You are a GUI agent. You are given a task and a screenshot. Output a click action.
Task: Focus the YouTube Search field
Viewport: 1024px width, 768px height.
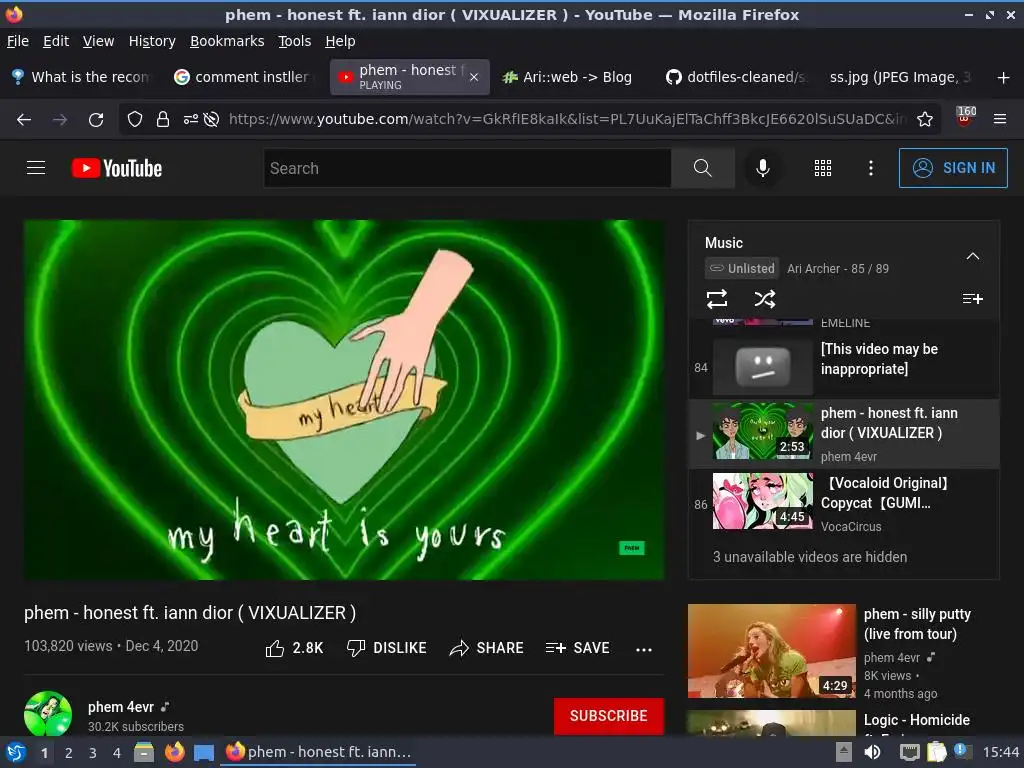pyautogui.click(x=467, y=168)
